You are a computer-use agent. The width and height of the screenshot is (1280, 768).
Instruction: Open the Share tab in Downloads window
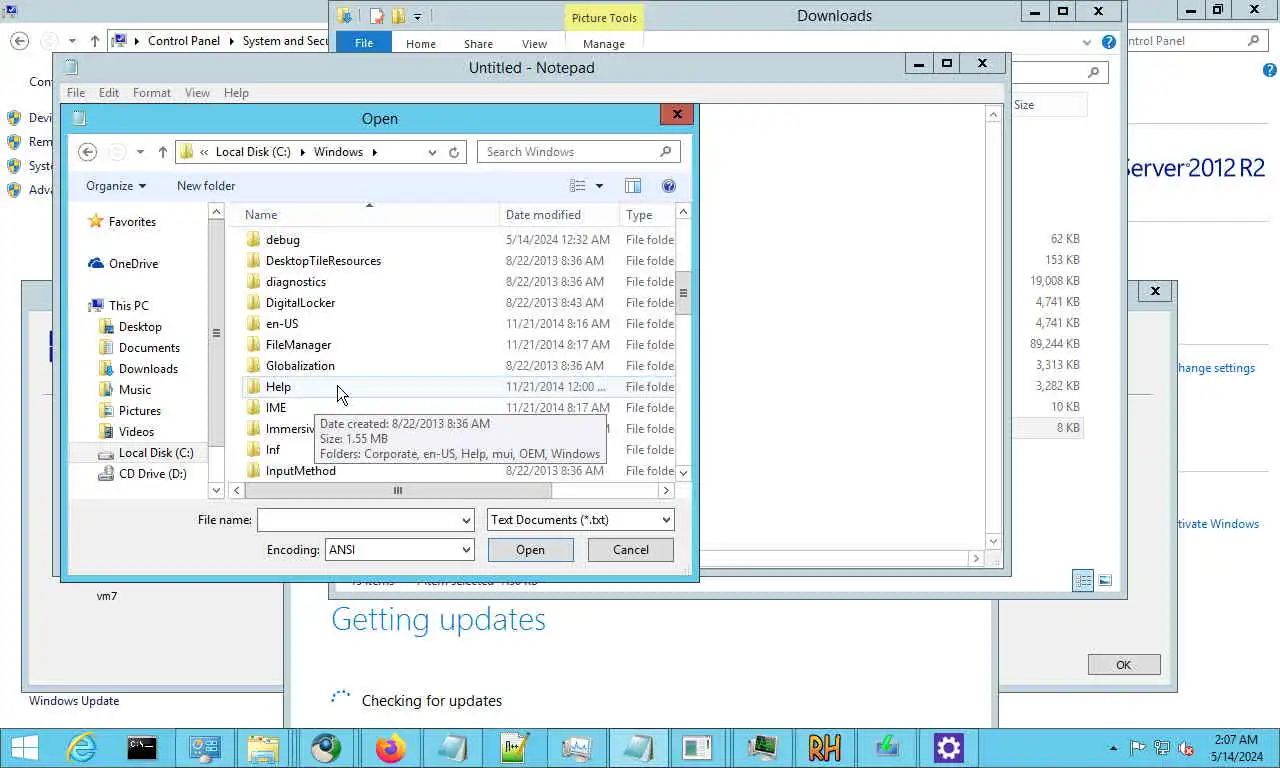478,44
